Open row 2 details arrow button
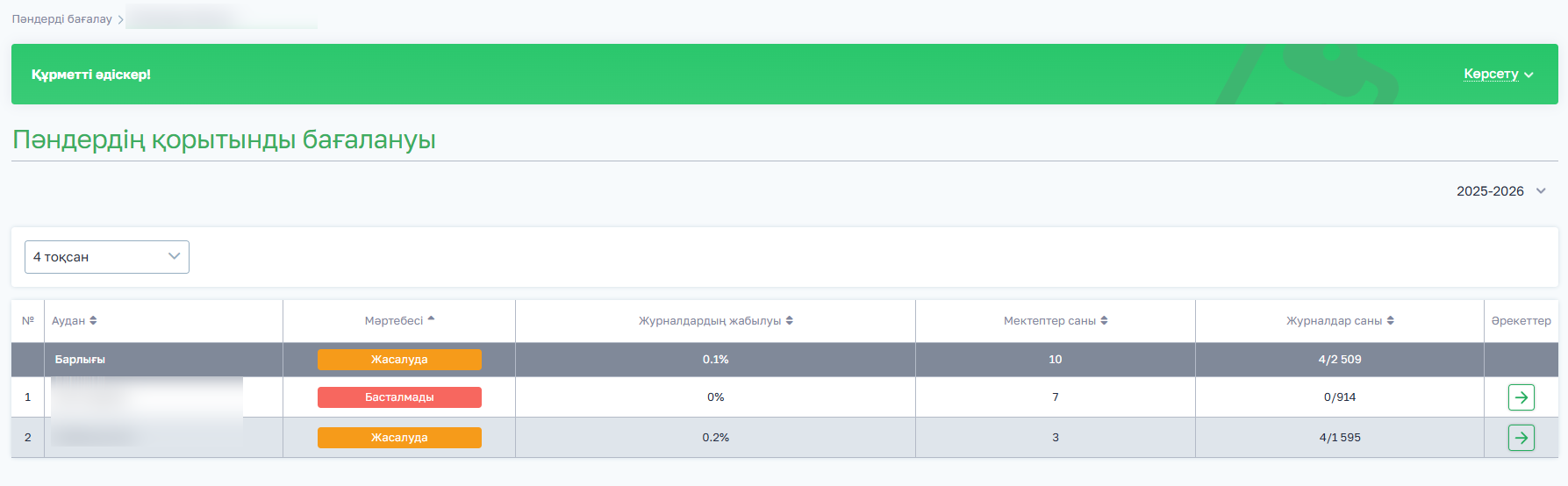This screenshot has width=1568, height=486. (x=1521, y=437)
